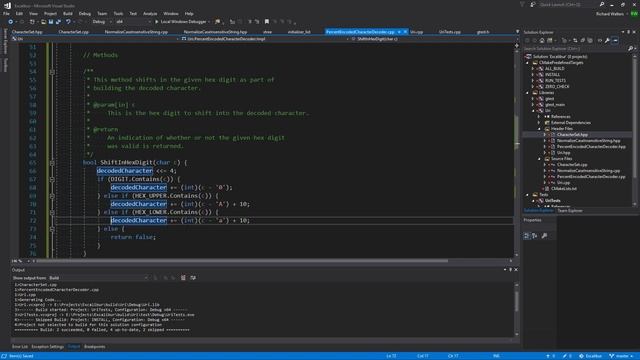Click Properties wrench icon in Solution Explorer toolbar
This screenshot has width=640, height=360.
coord(607,40)
